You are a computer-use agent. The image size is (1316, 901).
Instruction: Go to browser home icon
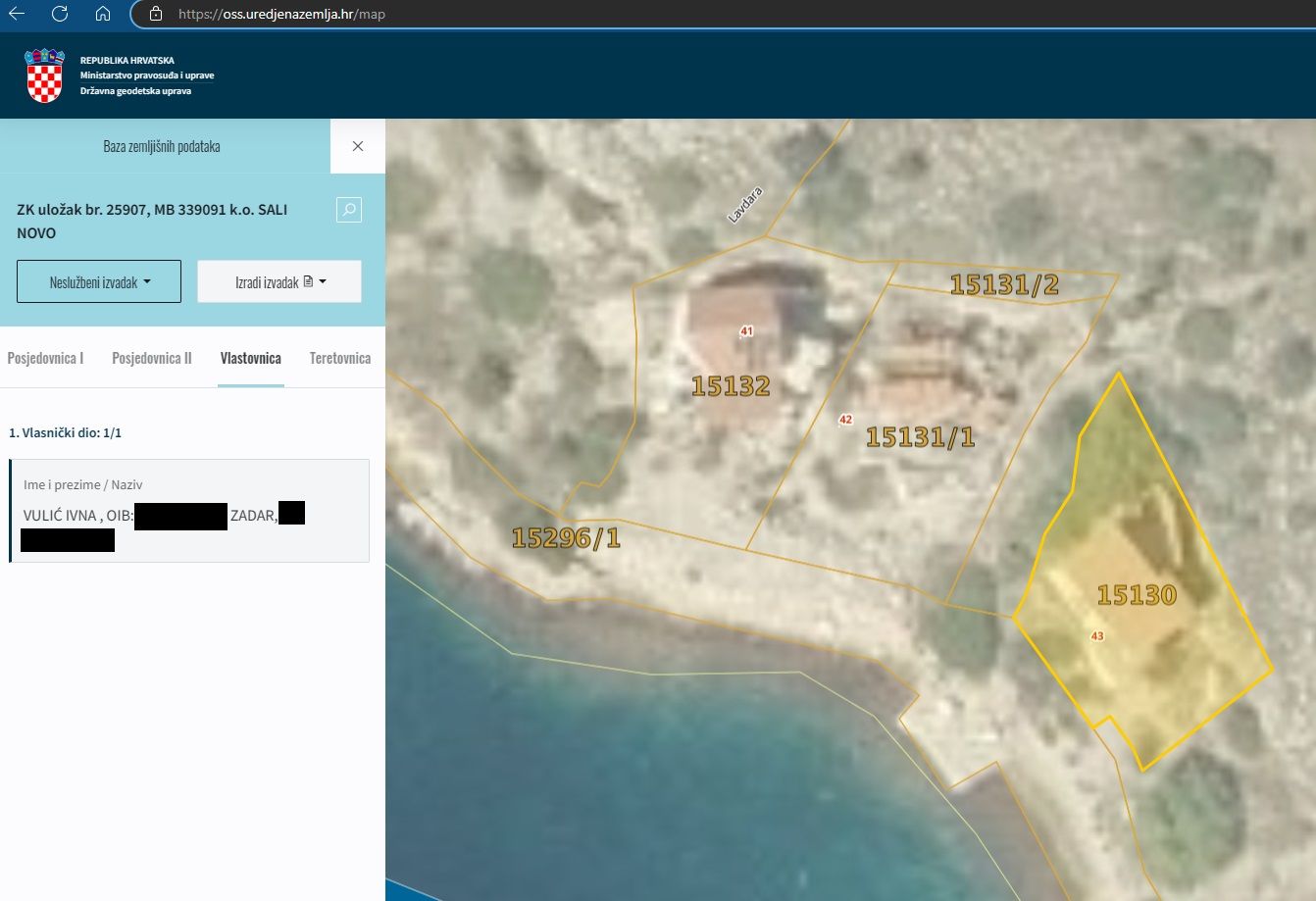coord(103,14)
